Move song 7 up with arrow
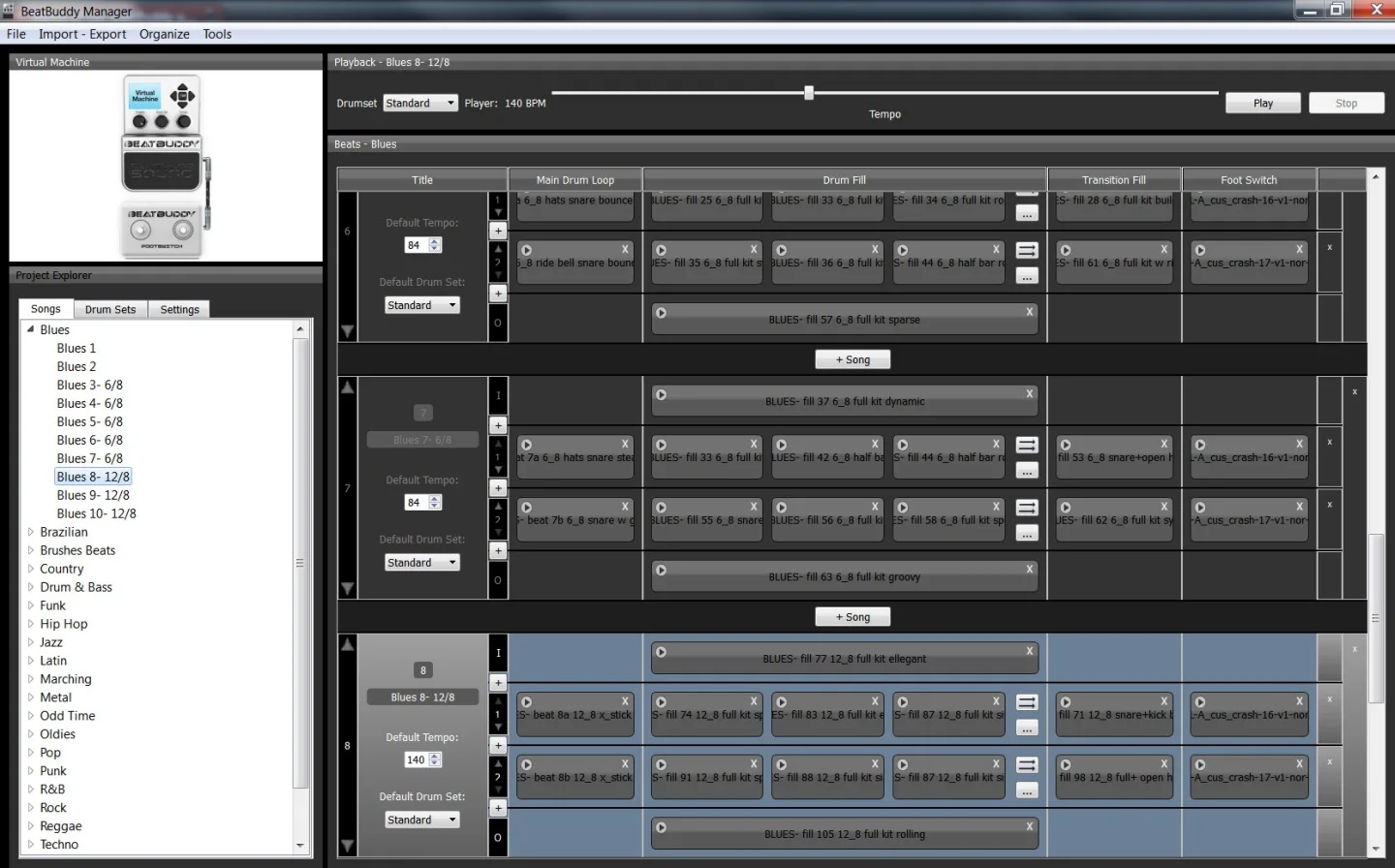 click(348, 387)
